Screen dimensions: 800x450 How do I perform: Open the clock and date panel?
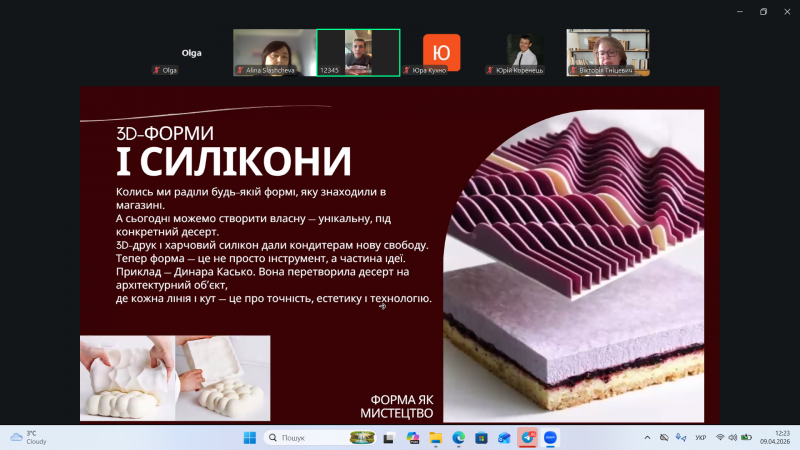(768, 438)
